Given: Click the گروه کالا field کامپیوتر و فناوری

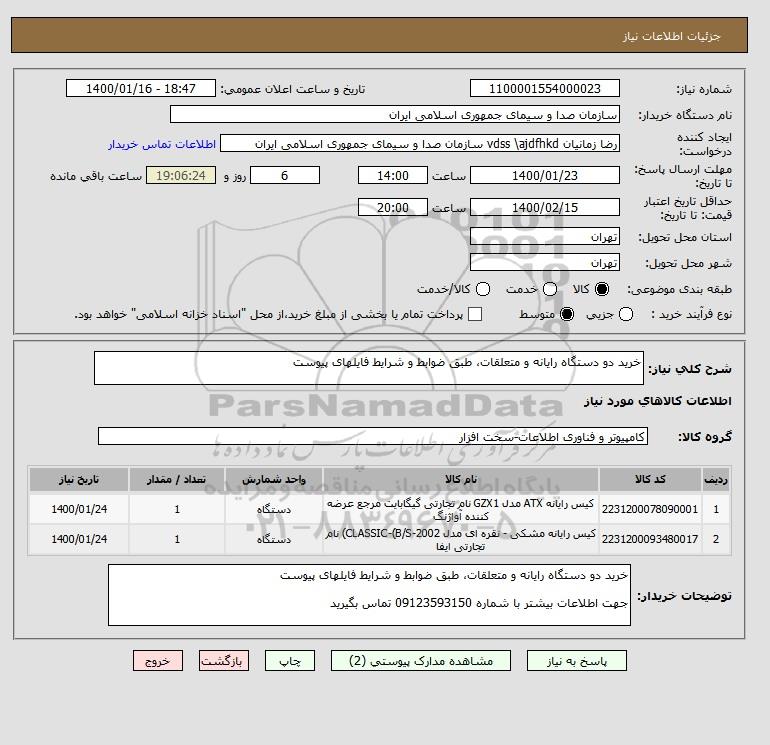Looking at the screenshot, I should coord(373,436).
